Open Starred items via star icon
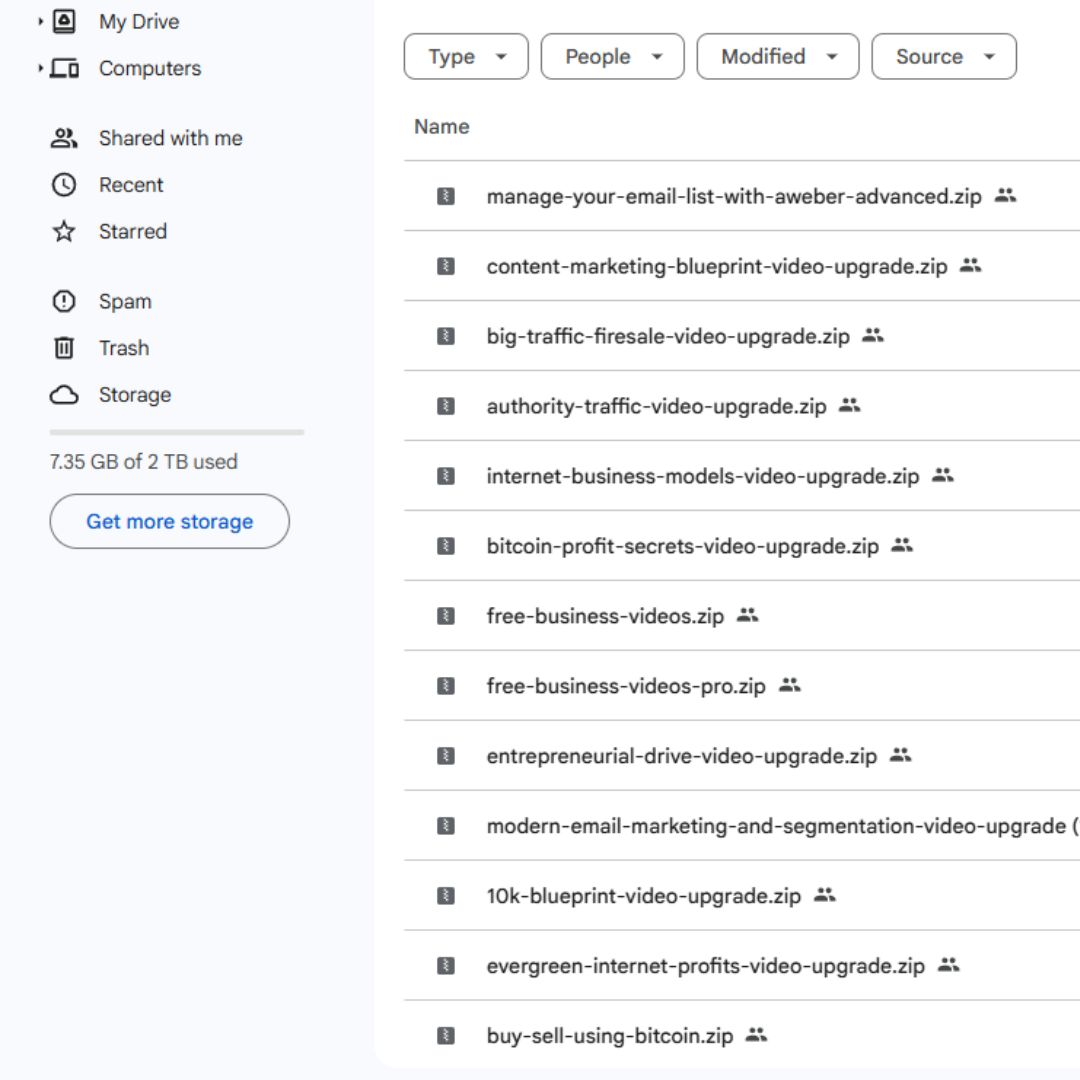This screenshot has width=1080, height=1080. [x=64, y=232]
